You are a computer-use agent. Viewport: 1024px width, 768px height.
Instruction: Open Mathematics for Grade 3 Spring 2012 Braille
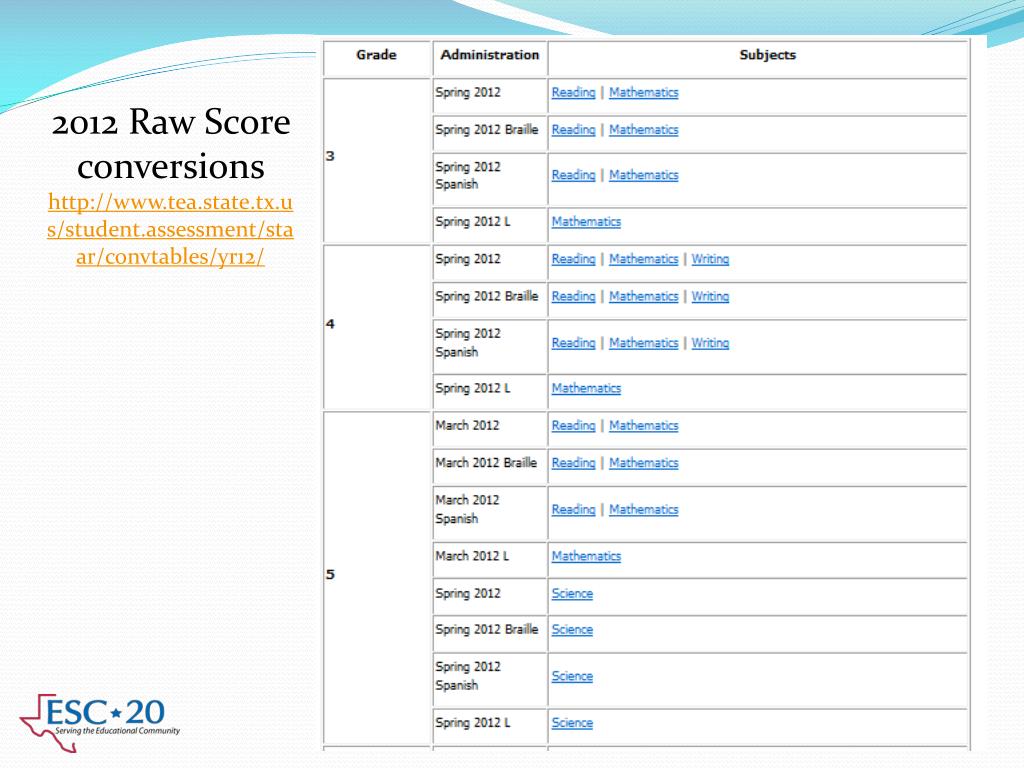pos(643,130)
